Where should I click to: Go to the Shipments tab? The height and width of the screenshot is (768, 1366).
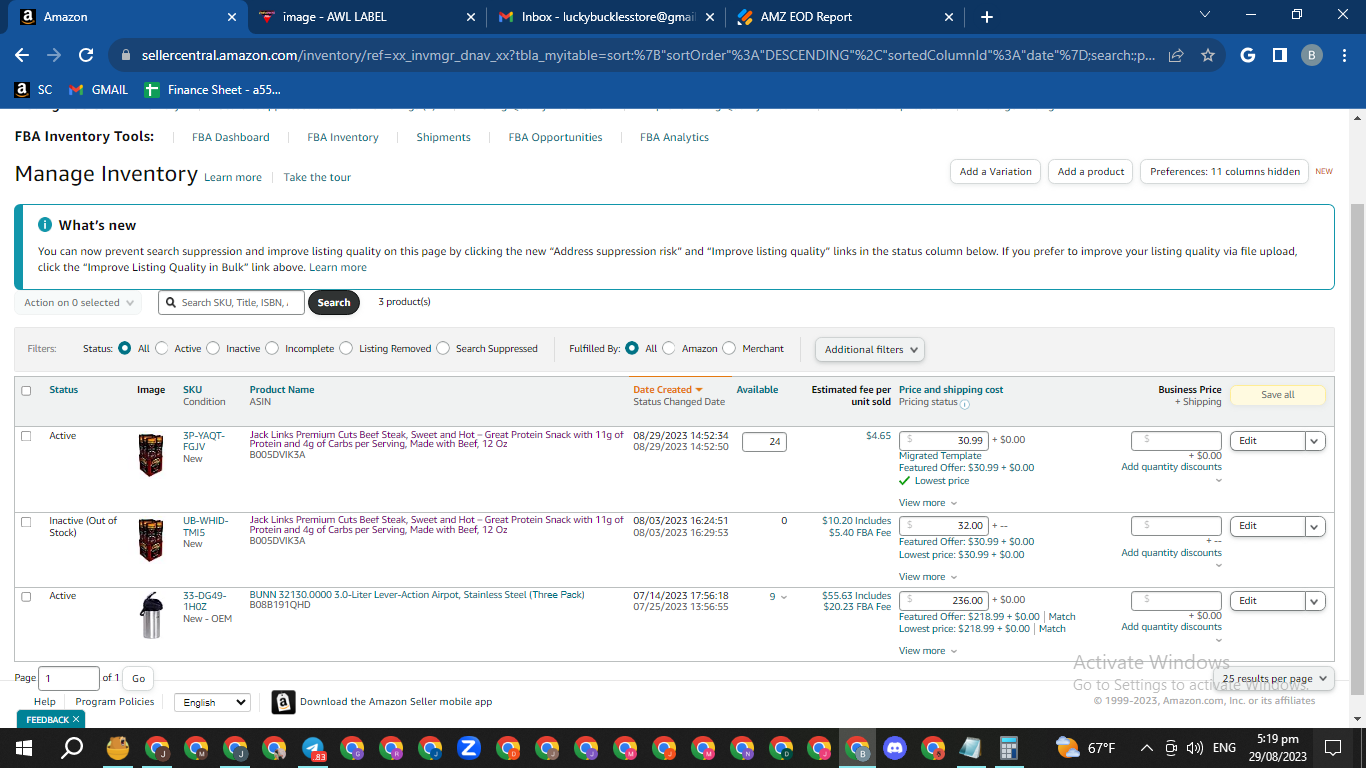[443, 137]
